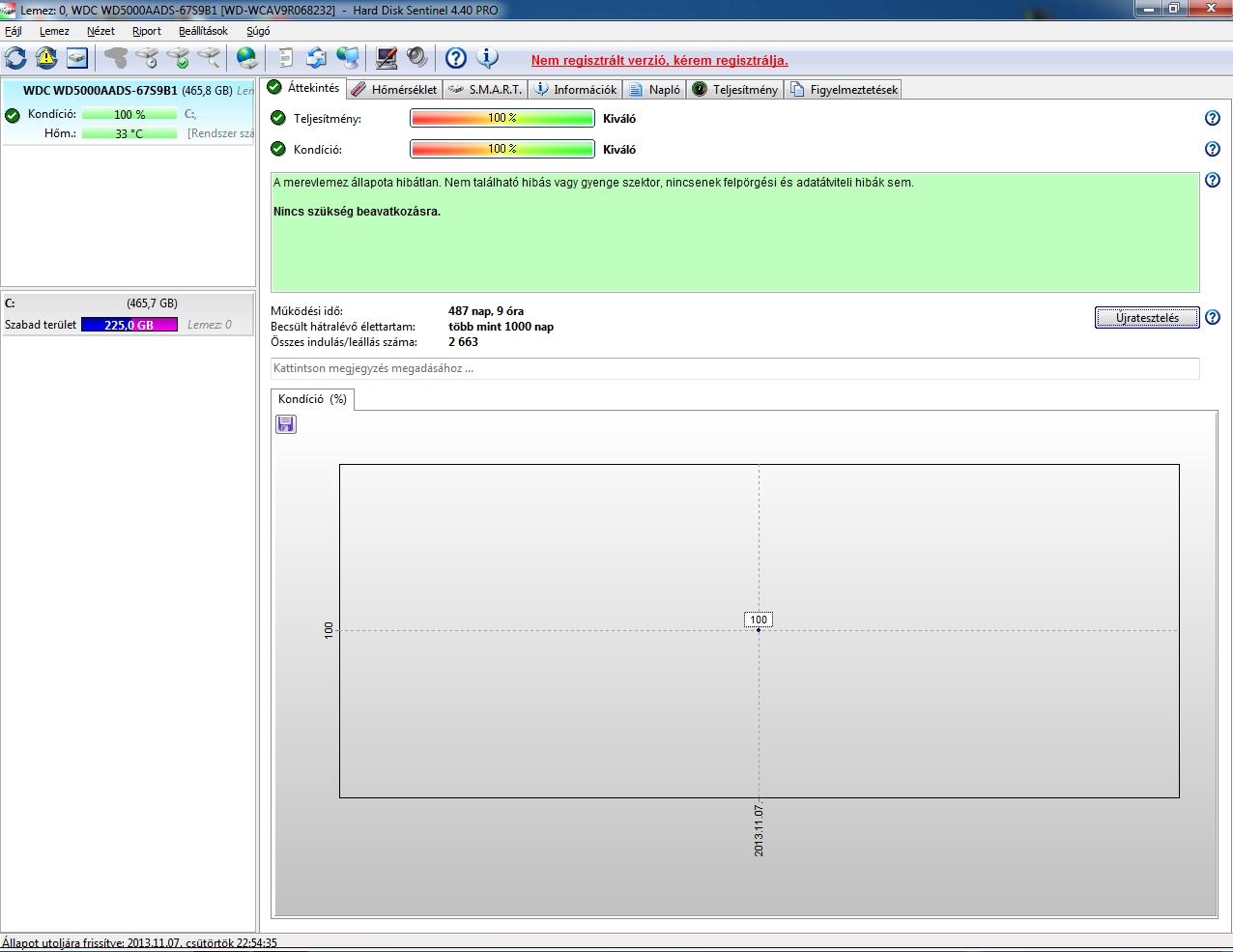Click the Kiváló rating beside Teljesítmény

[x=619, y=118]
